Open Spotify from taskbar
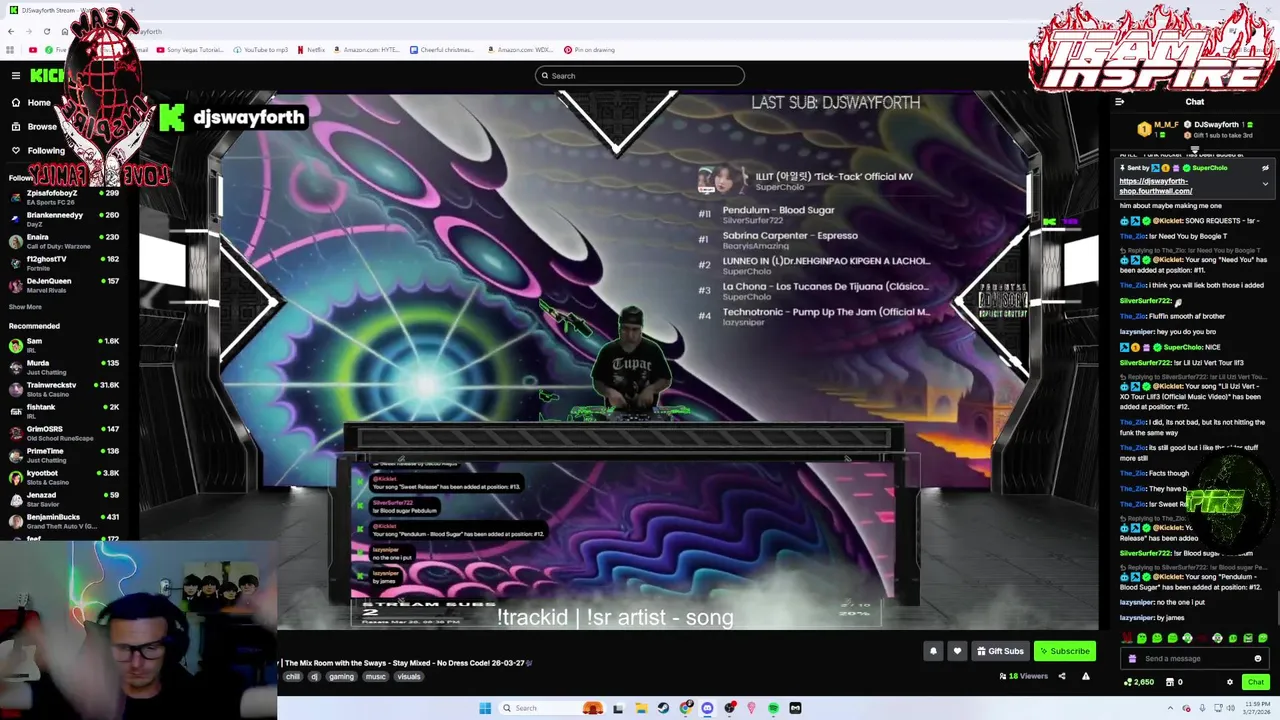Image resolution: width=1280 pixels, height=720 pixels. pyautogui.click(x=773, y=708)
